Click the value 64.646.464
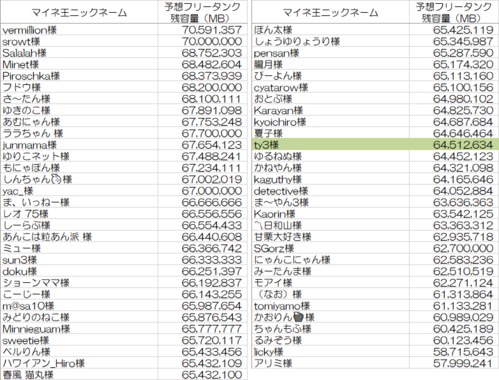499x380 pixels. point(463,134)
